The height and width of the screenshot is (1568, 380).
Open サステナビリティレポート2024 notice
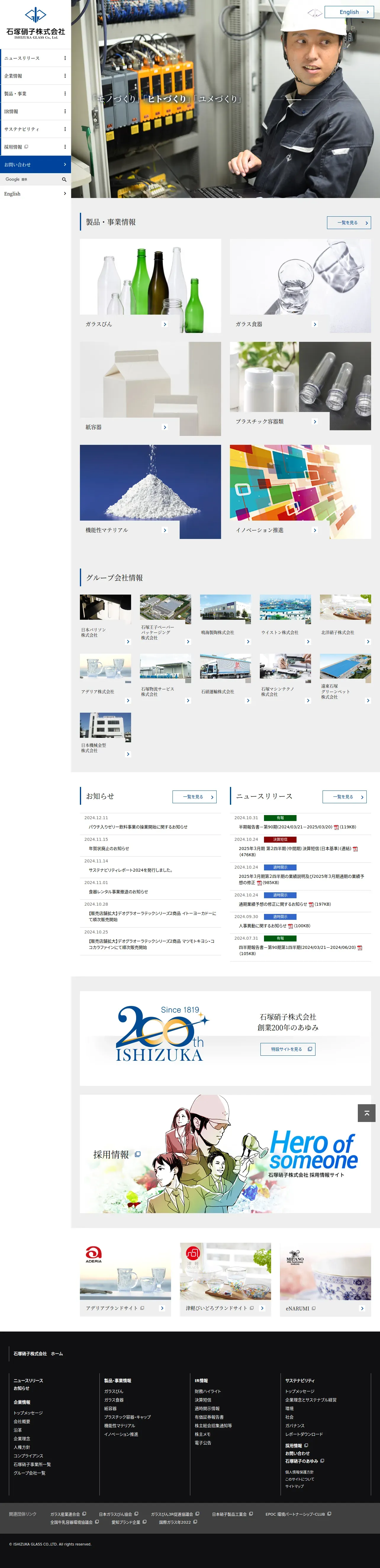pos(130,870)
